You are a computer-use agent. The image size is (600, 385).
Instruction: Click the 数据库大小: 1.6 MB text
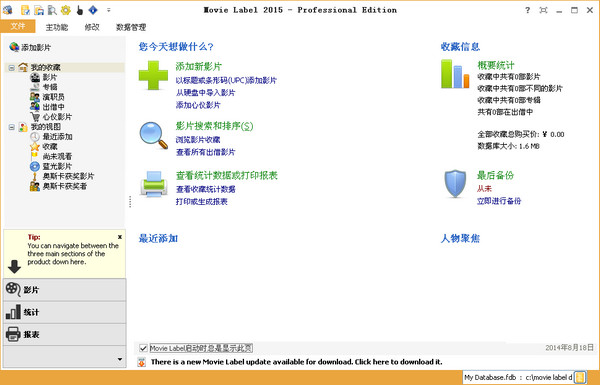(x=508, y=146)
